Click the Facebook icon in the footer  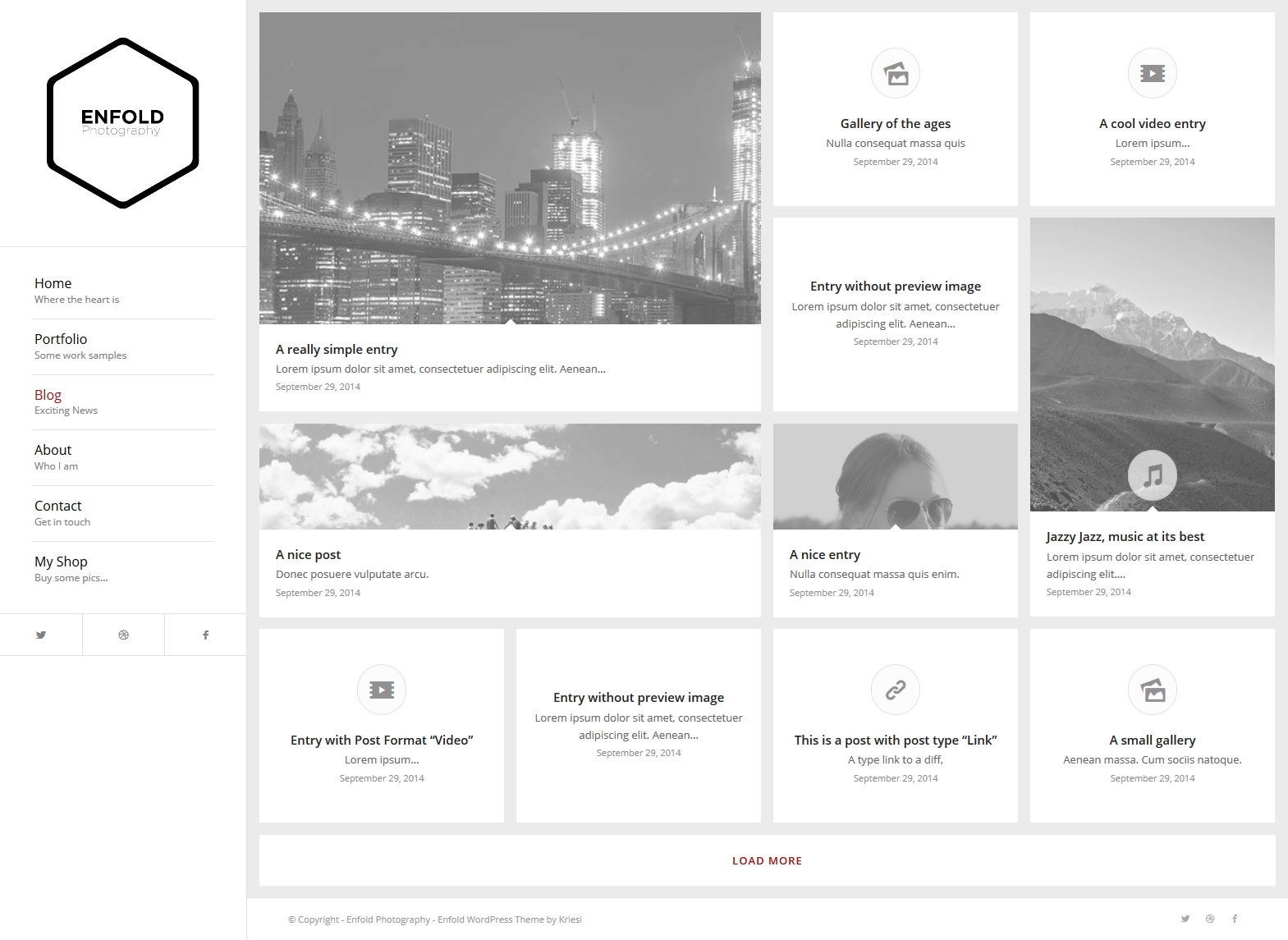[x=1235, y=919]
